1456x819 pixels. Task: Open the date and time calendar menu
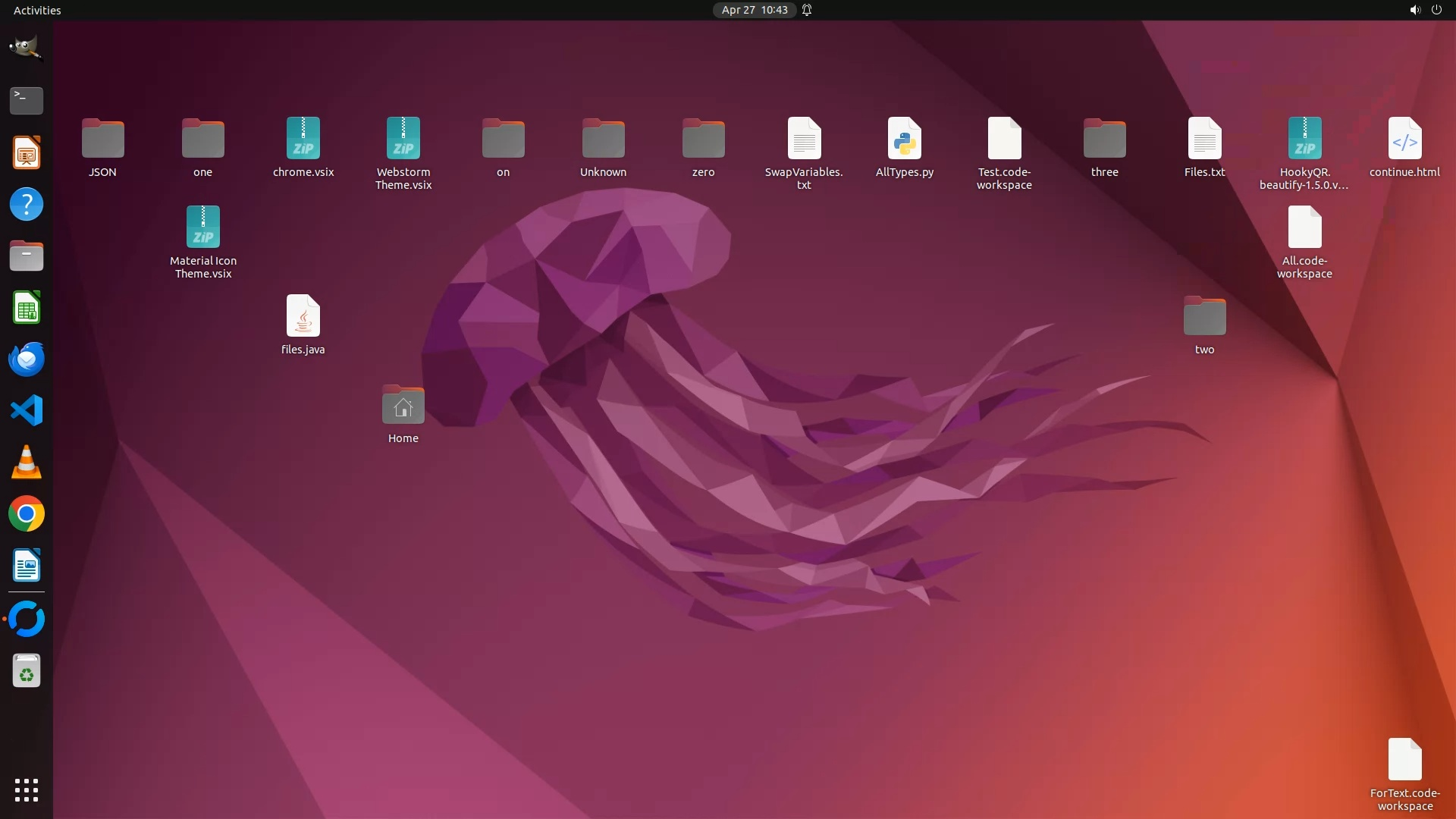754,10
